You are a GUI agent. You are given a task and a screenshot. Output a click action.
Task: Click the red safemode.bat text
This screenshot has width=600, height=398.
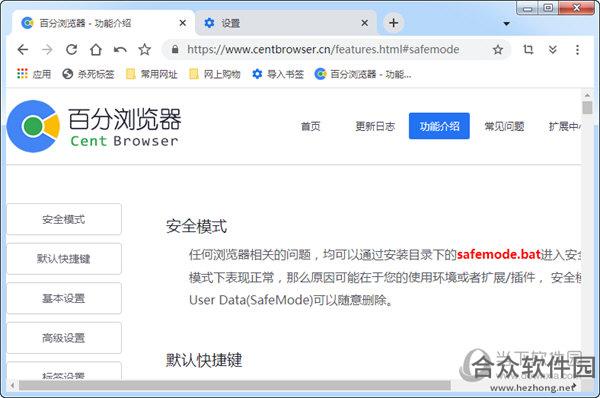coord(499,254)
